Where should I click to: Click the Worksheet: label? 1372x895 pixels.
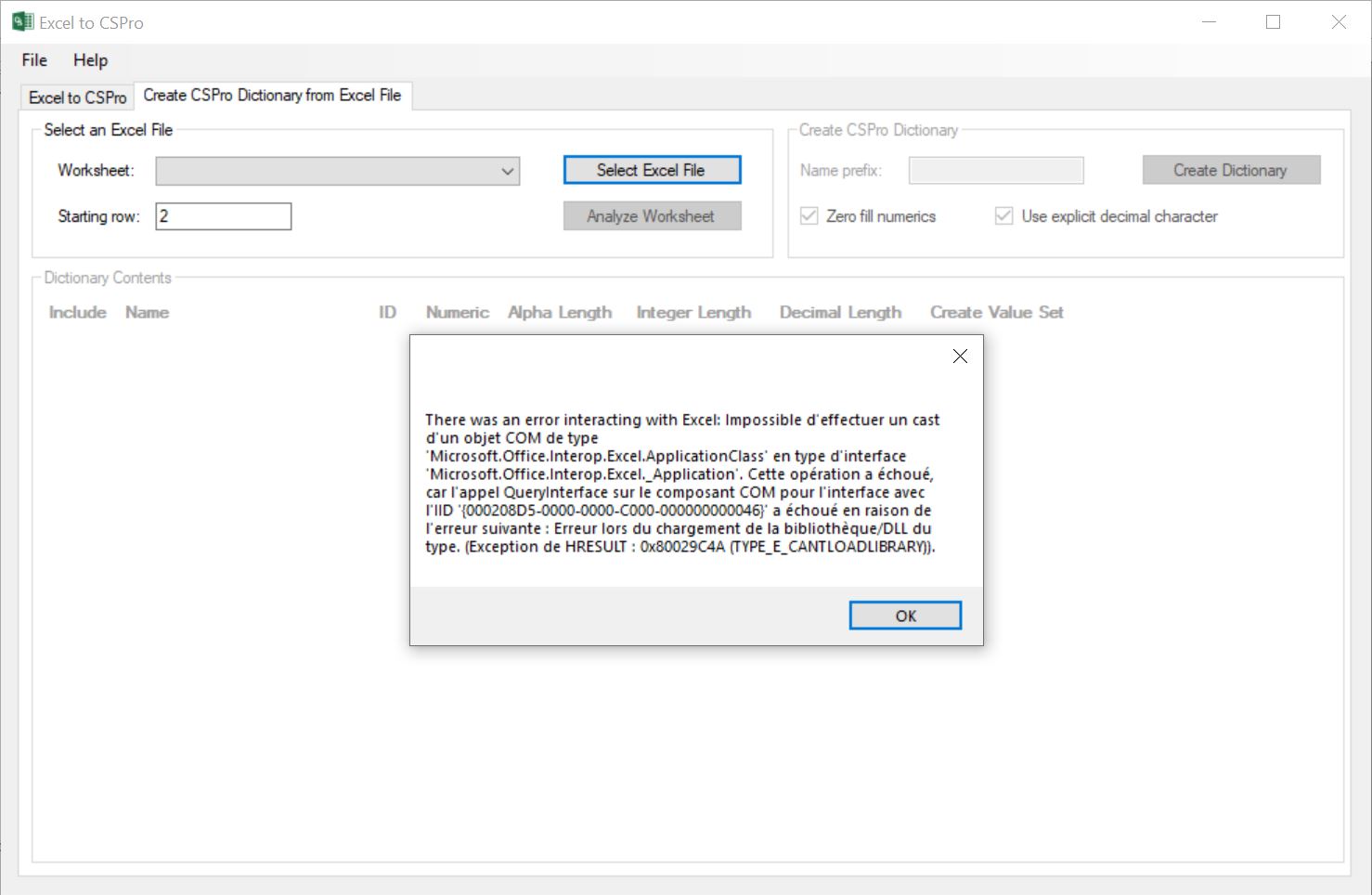[97, 171]
